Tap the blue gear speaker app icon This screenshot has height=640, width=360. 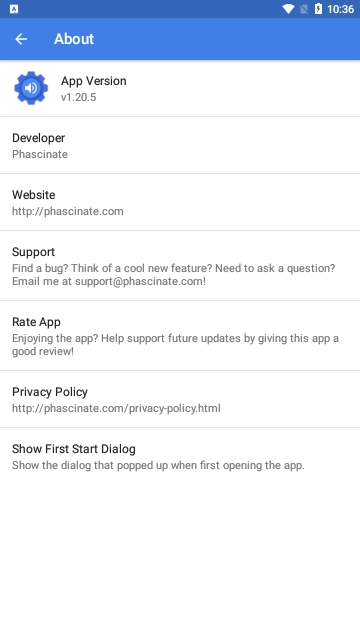tap(31, 88)
